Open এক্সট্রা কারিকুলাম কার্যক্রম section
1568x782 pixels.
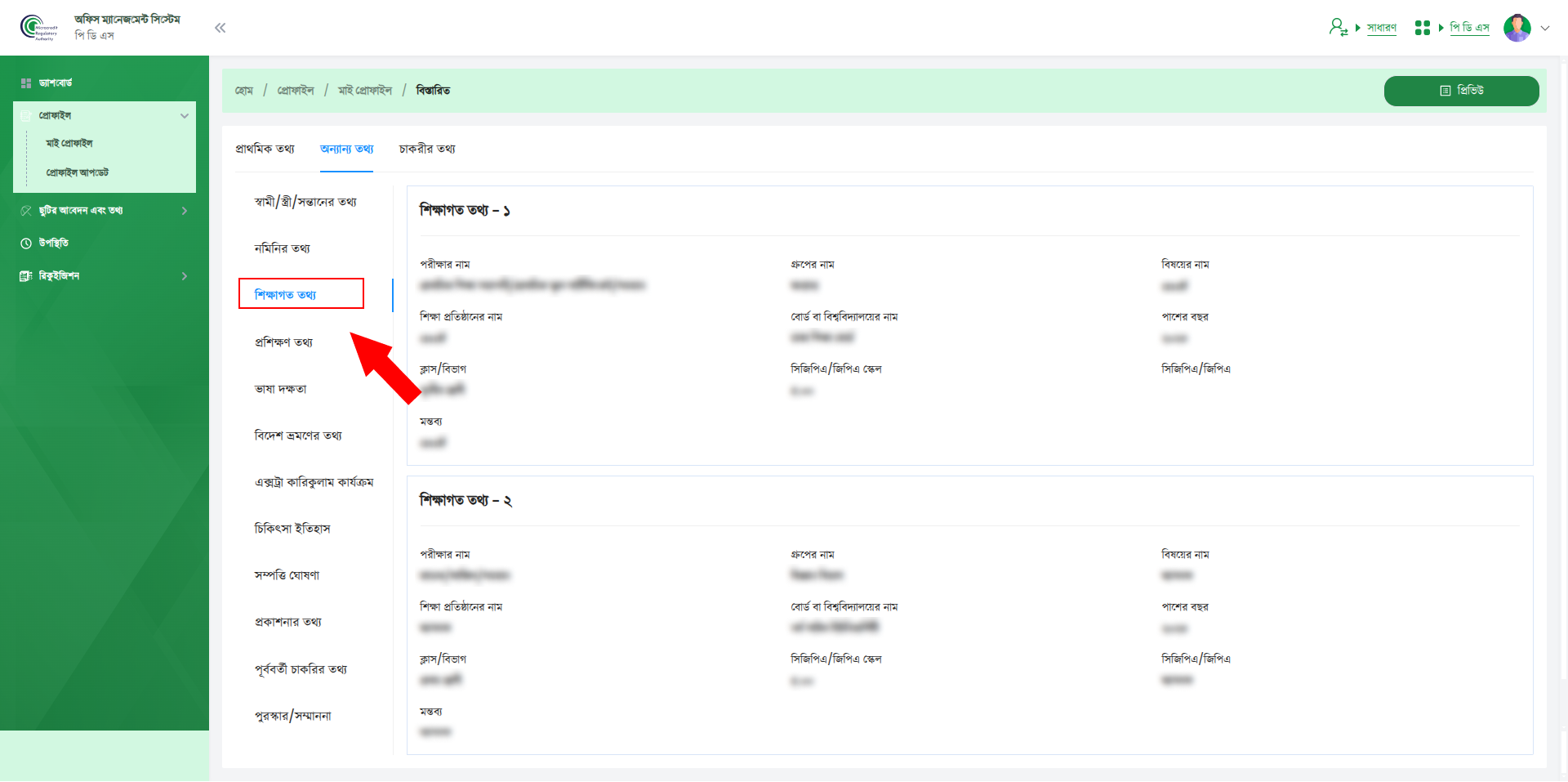point(314,482)
